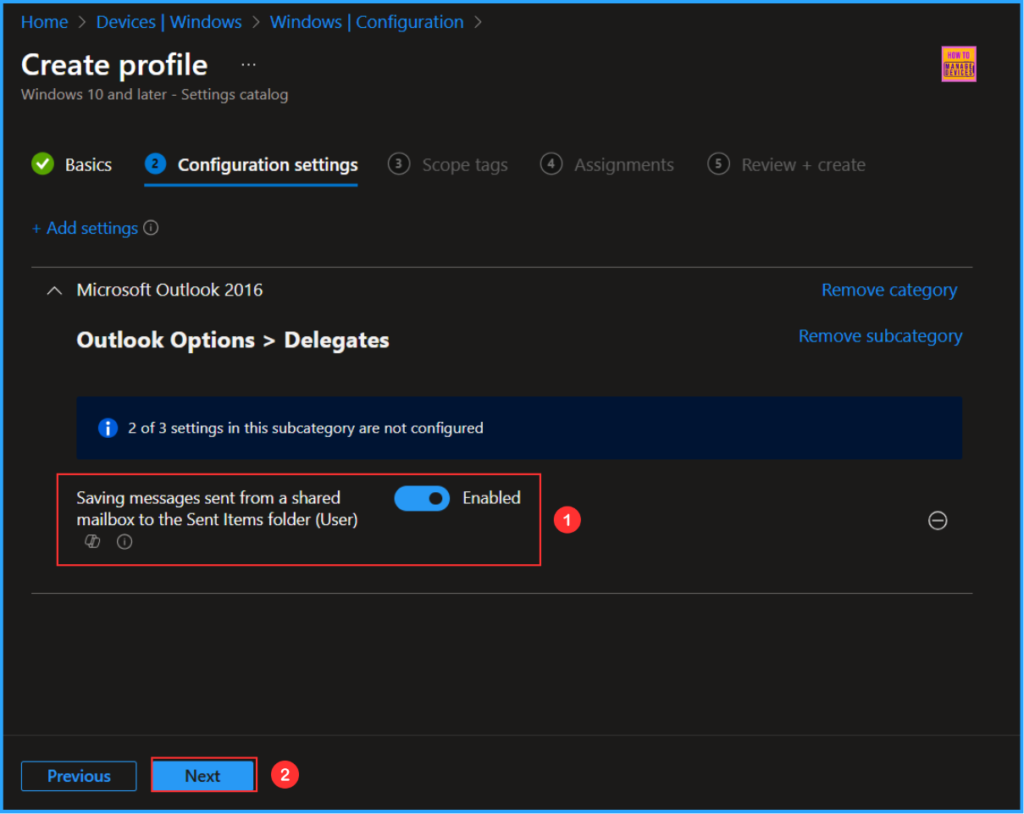1024x814 pixels.
Task: Click the How To Manage Devices logo
Action: click(959, 64)
